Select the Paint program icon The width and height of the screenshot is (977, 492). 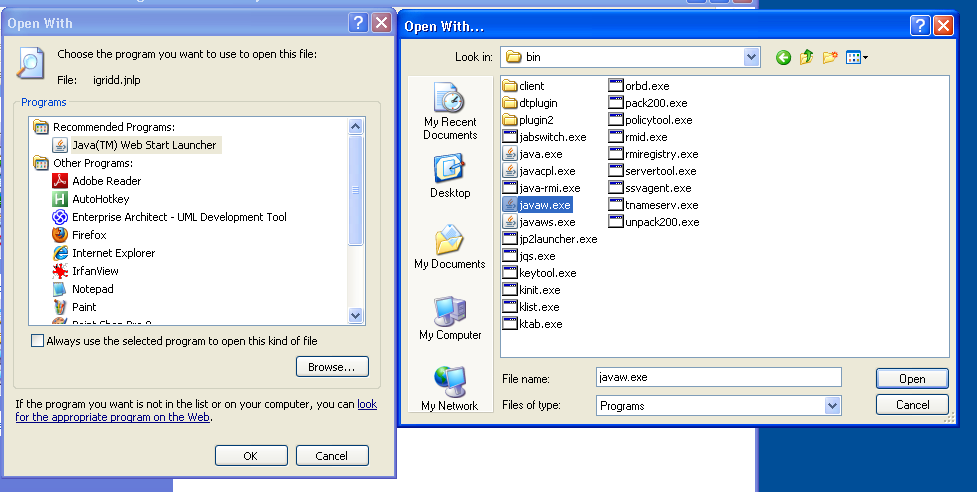pyautogui.click(x=60, y=307)
